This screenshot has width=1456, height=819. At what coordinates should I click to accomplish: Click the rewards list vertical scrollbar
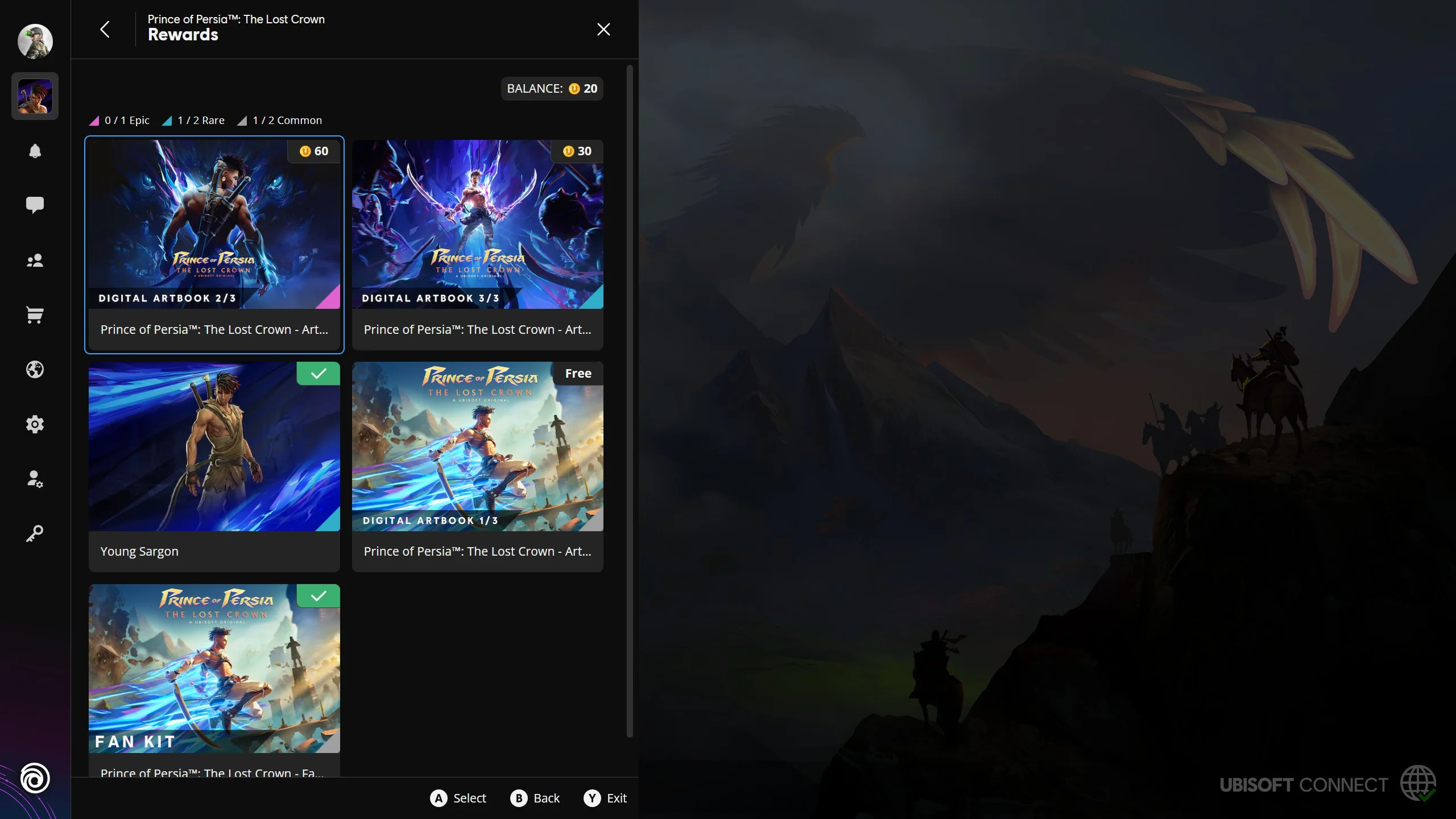click(x=630, y=402)
